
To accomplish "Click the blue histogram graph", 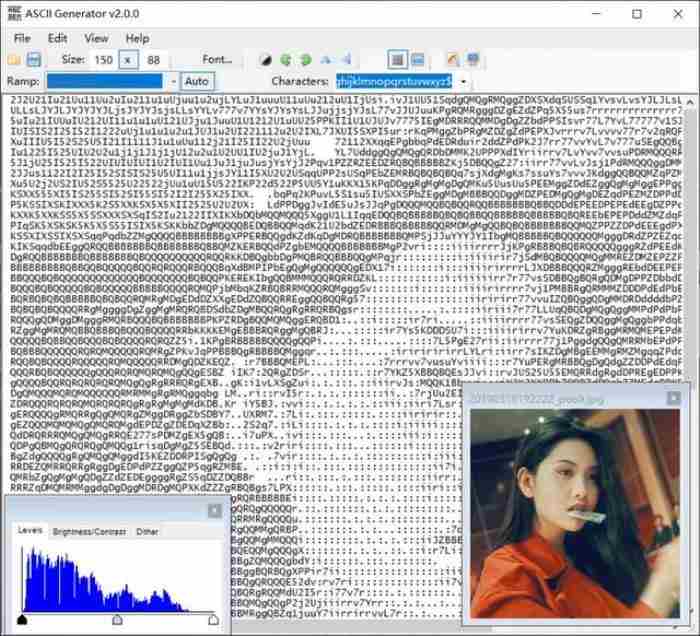I will click(x=118, y=579).
